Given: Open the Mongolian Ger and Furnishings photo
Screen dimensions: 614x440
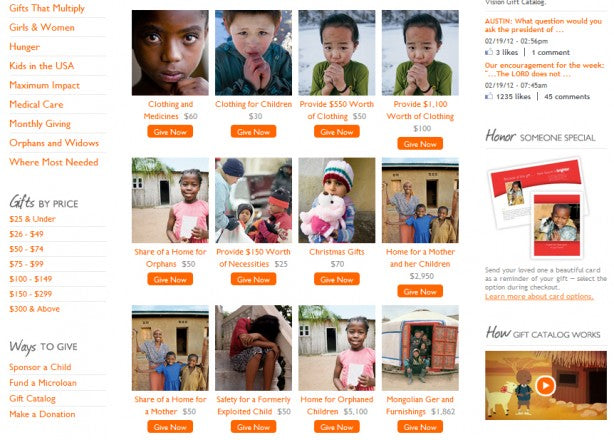Looking at the screenshot, I should click(420, 348).
